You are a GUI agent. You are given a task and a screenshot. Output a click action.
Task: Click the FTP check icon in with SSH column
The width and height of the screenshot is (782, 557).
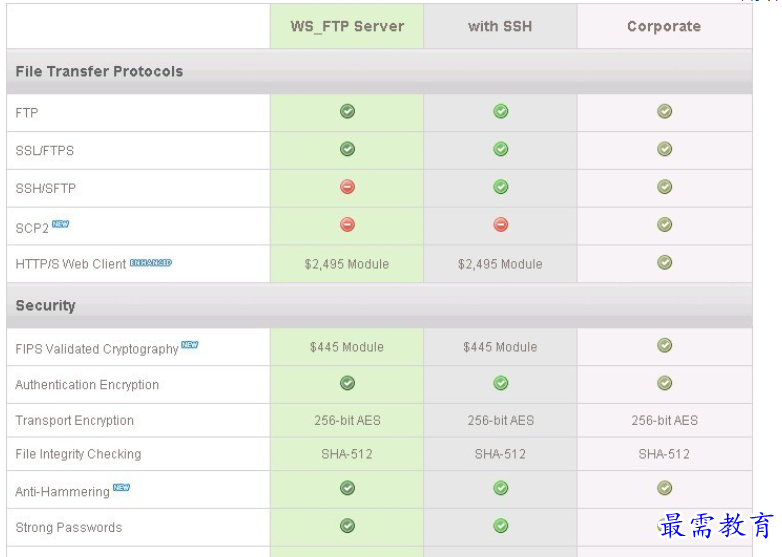[500, 111]
